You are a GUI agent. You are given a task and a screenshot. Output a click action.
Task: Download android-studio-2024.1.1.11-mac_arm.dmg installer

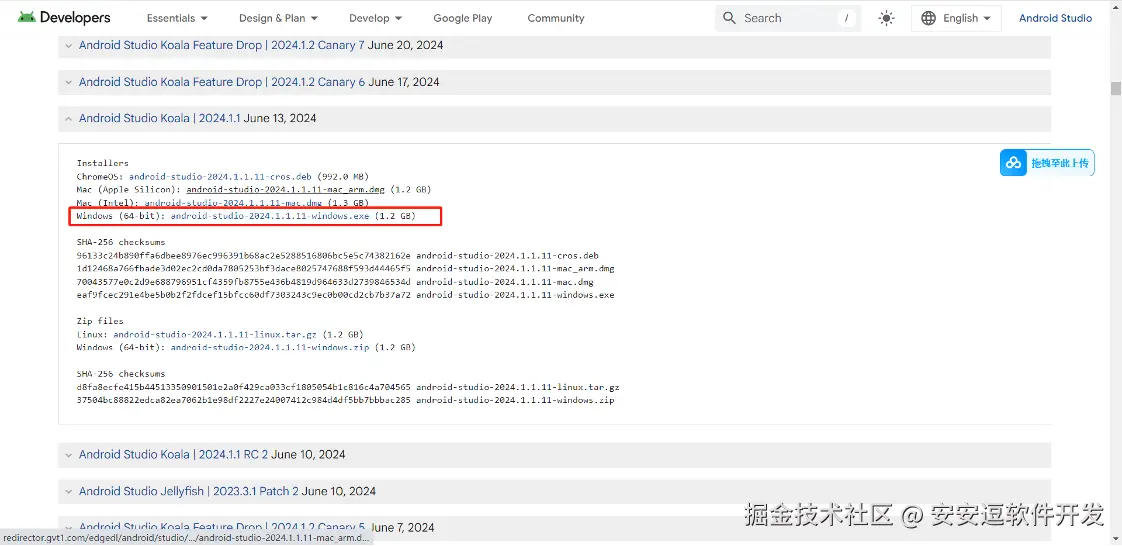click(x=286, y=190)
